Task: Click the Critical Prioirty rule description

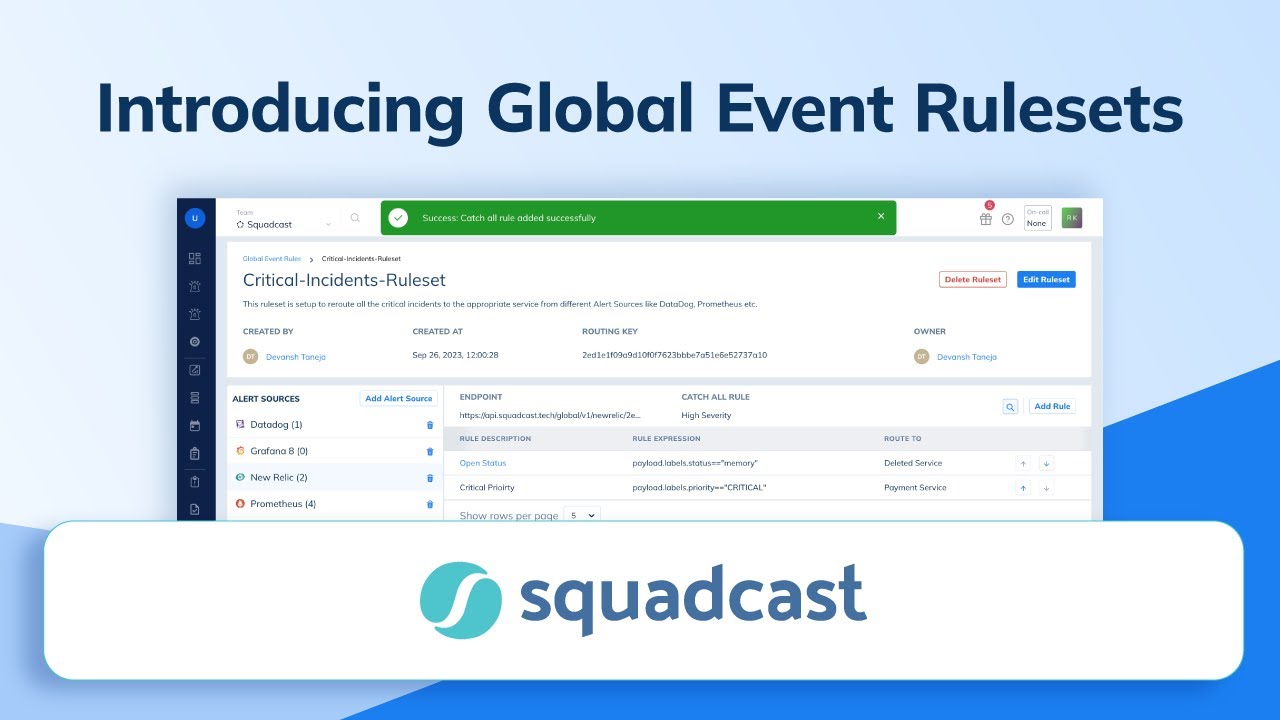Action: point(487,488)
